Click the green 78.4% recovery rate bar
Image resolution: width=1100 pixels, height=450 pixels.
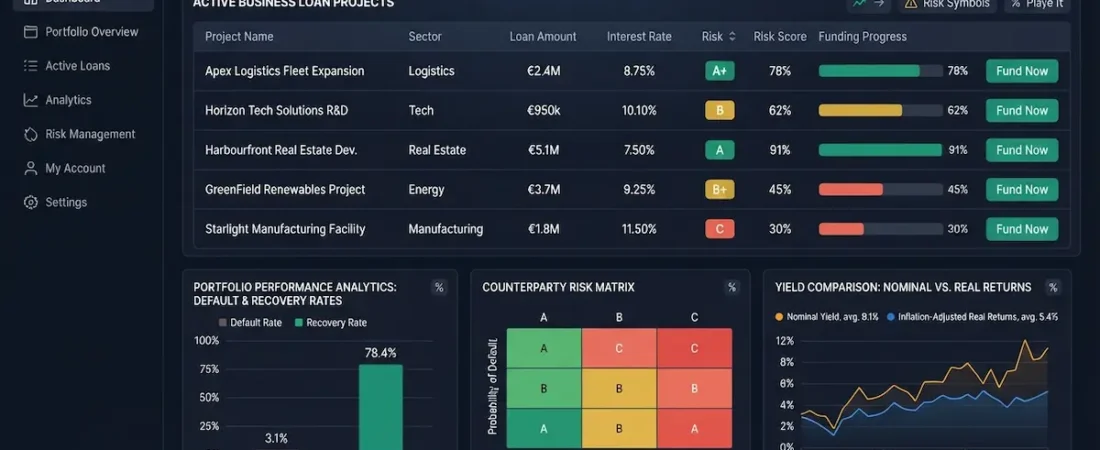[x=381, y=407]
